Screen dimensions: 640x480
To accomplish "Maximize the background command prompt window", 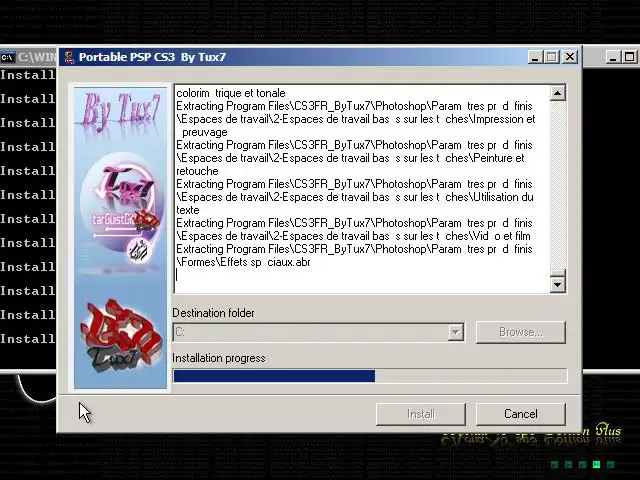I will click(x=629, y=57).
